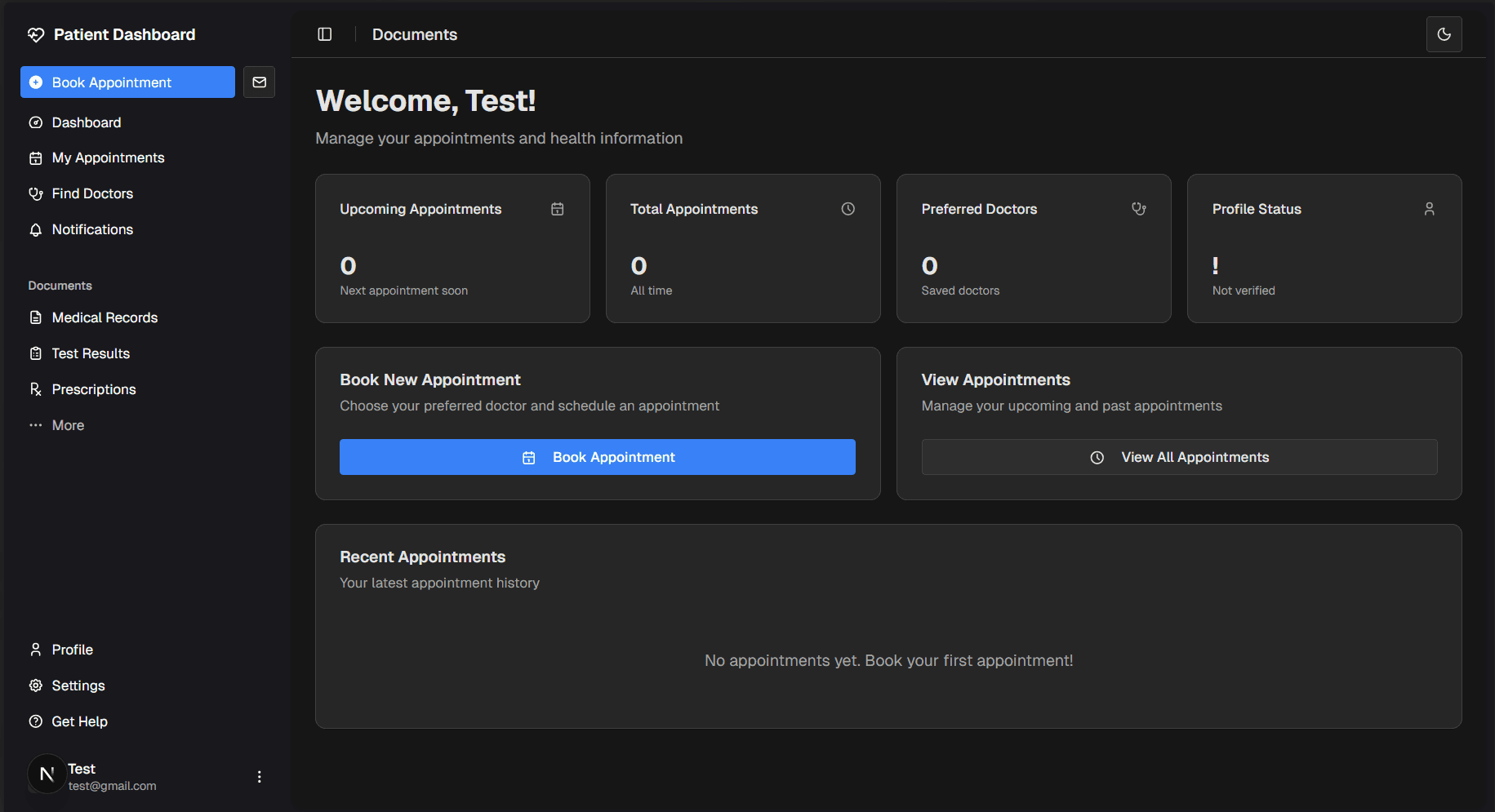This screenshot has height=812, width=1495.
Task: Click the mail inbox icon button
Action: [259, 82]
